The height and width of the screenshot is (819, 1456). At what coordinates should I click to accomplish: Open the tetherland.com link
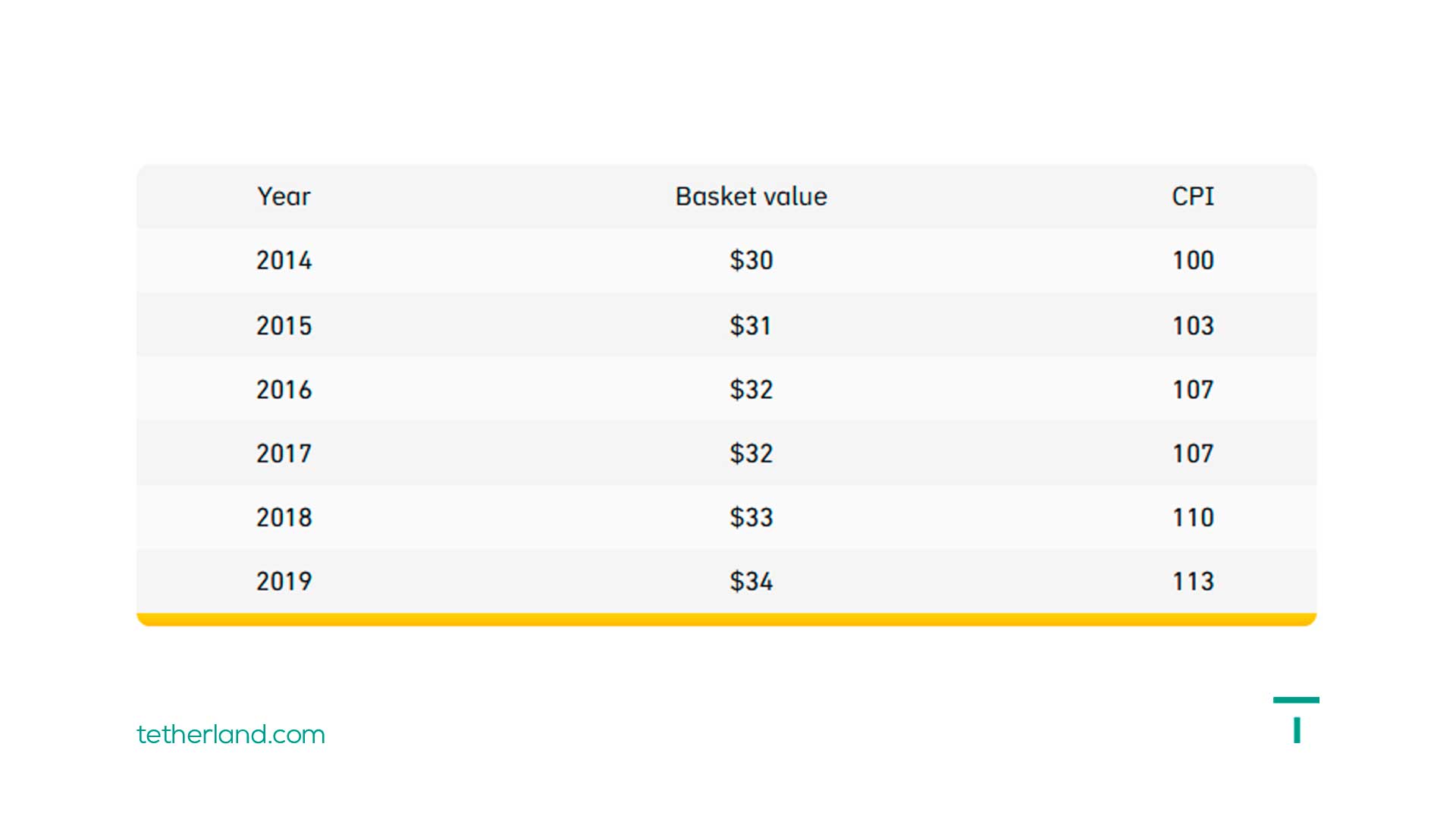coord(231,734)
